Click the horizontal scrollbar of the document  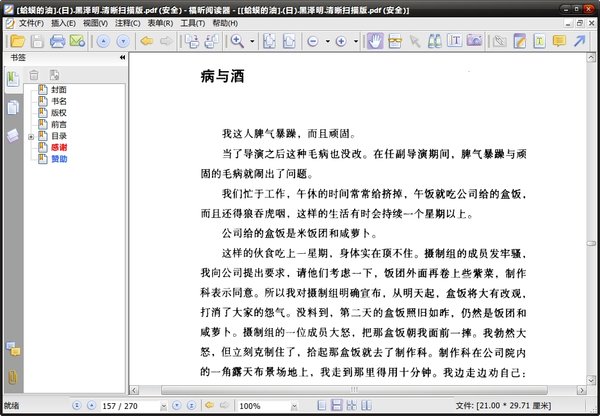360,390
